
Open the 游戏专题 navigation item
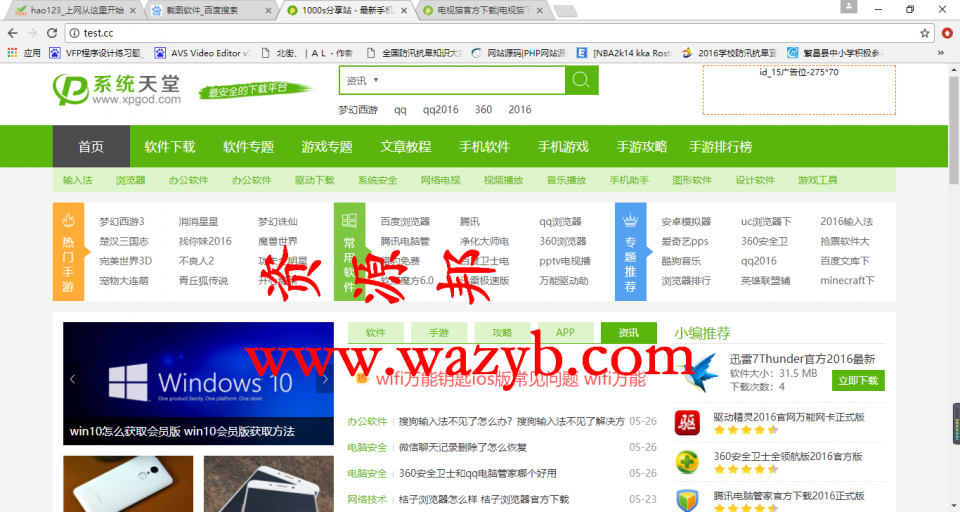(x=327, y=146)
